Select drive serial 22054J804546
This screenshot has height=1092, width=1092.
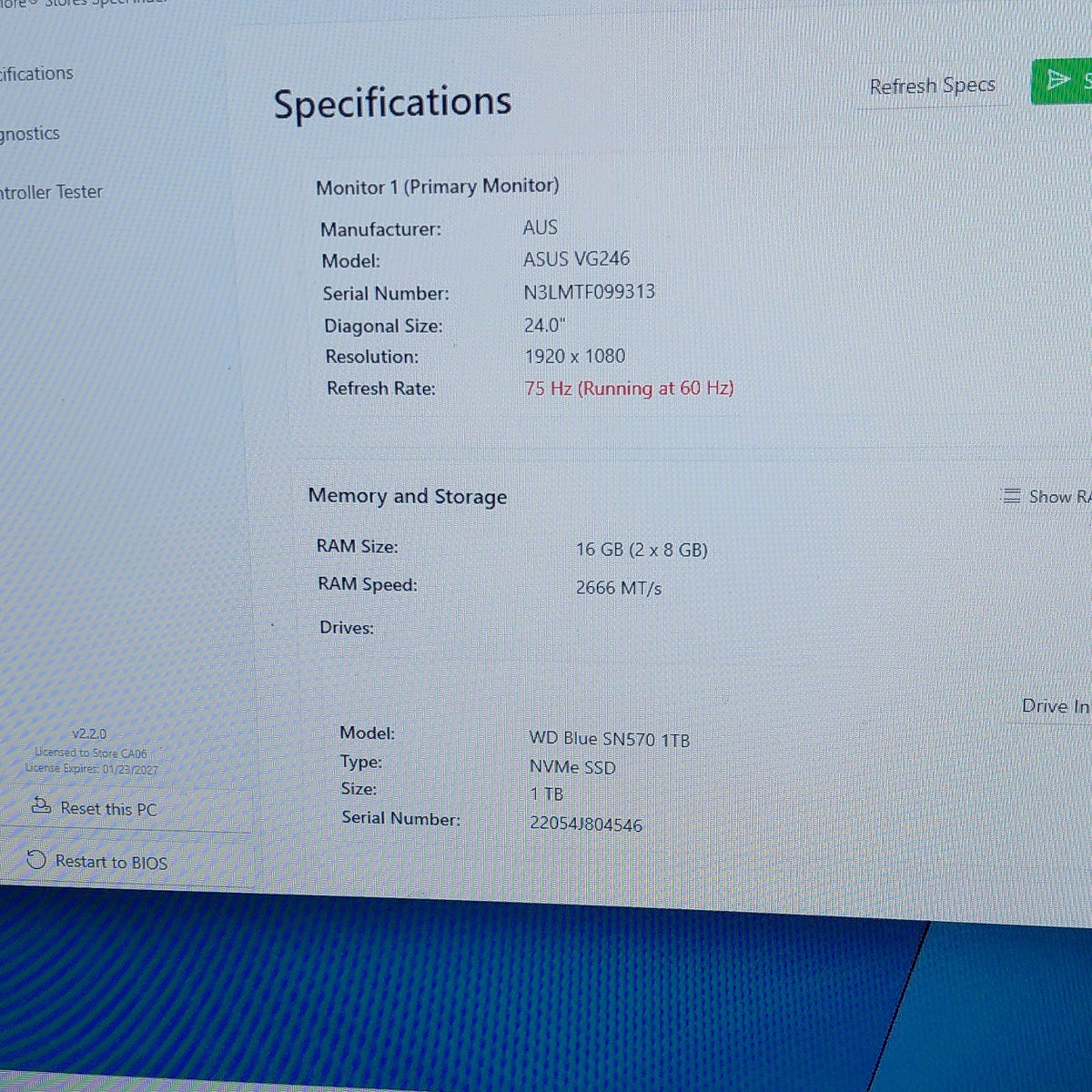pyautogui.click(x=586, y=824)
